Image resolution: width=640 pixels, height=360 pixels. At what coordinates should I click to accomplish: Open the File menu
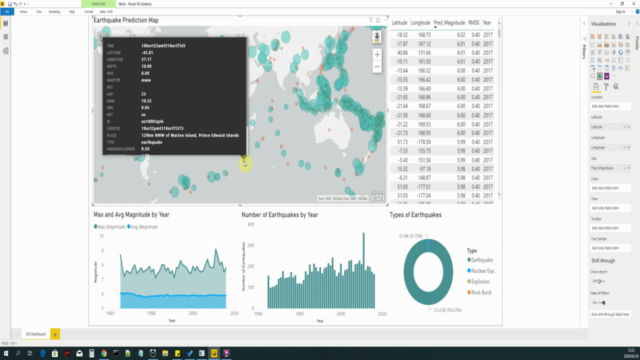7,11
